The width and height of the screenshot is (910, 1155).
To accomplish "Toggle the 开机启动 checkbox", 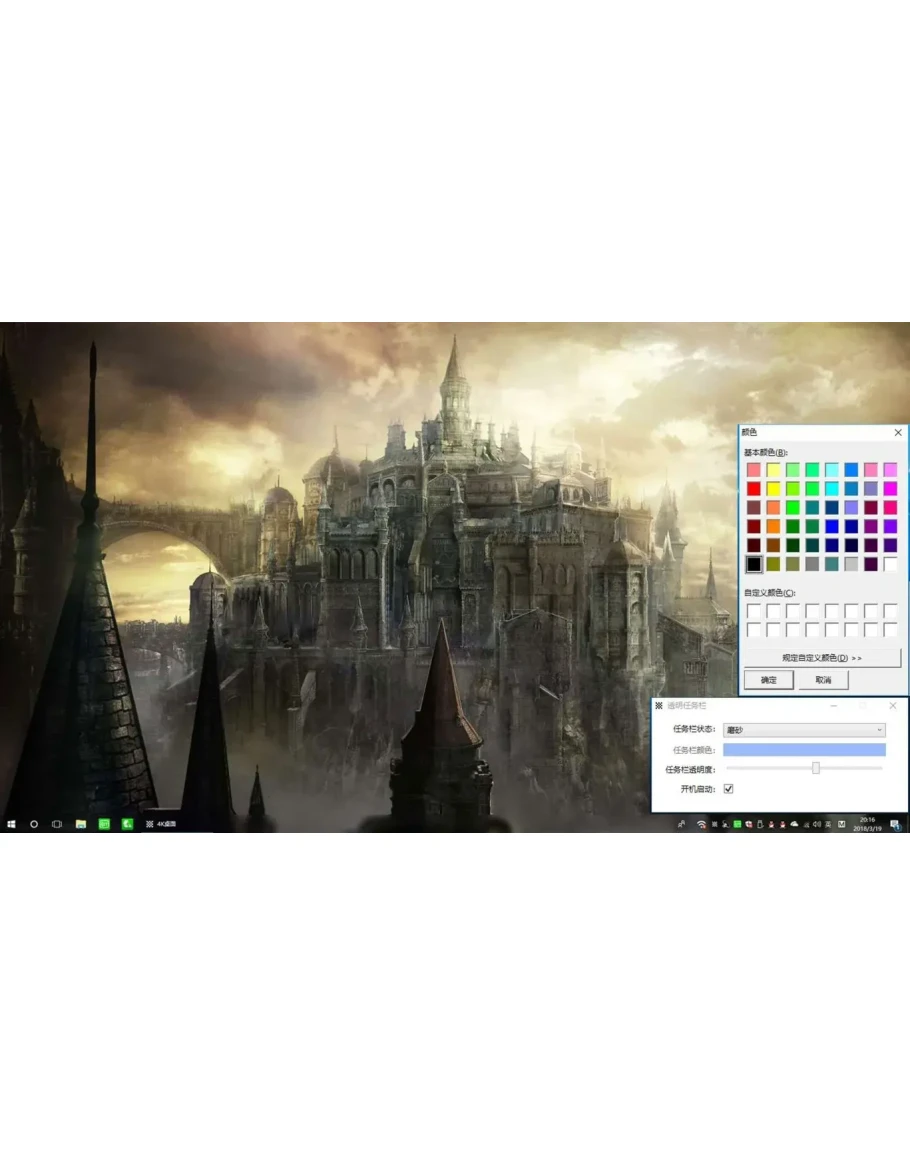I will pos(728,789).
